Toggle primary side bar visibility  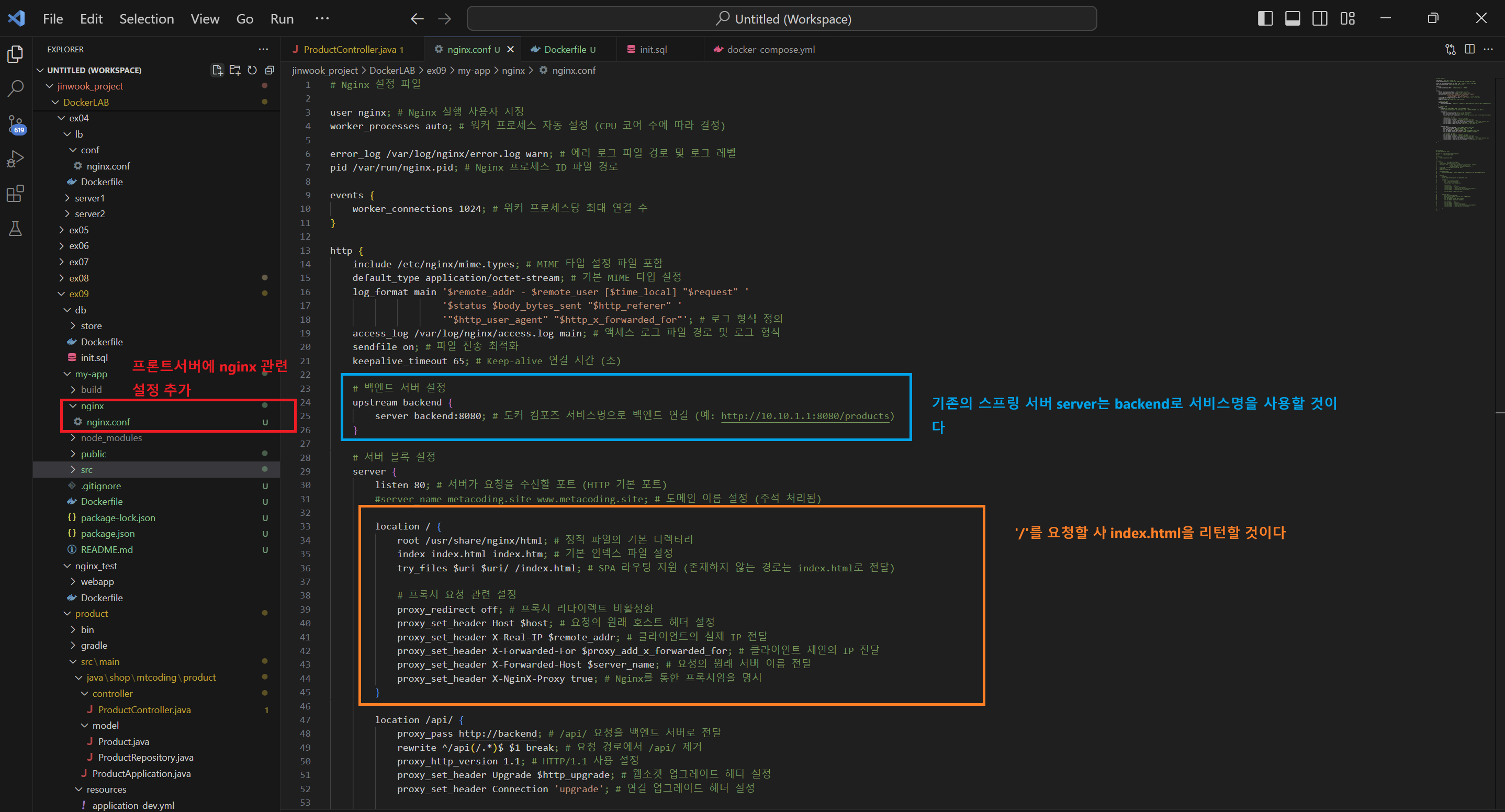click(x=1265, y=19)
